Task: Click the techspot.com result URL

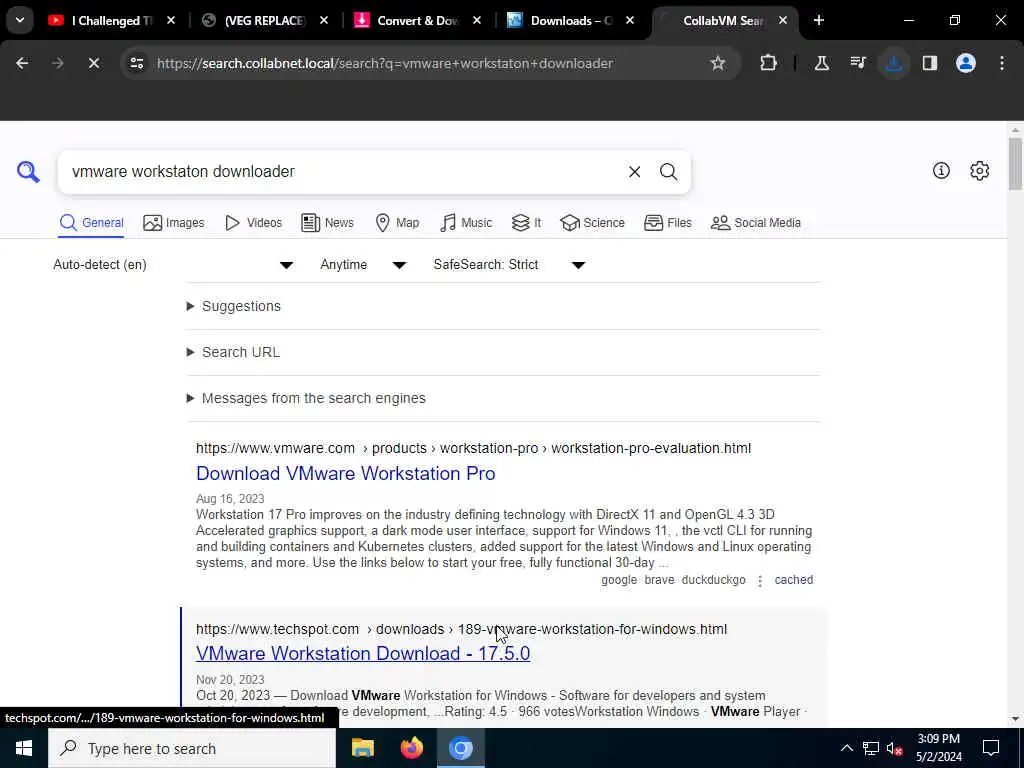Action: pos(461,630)
